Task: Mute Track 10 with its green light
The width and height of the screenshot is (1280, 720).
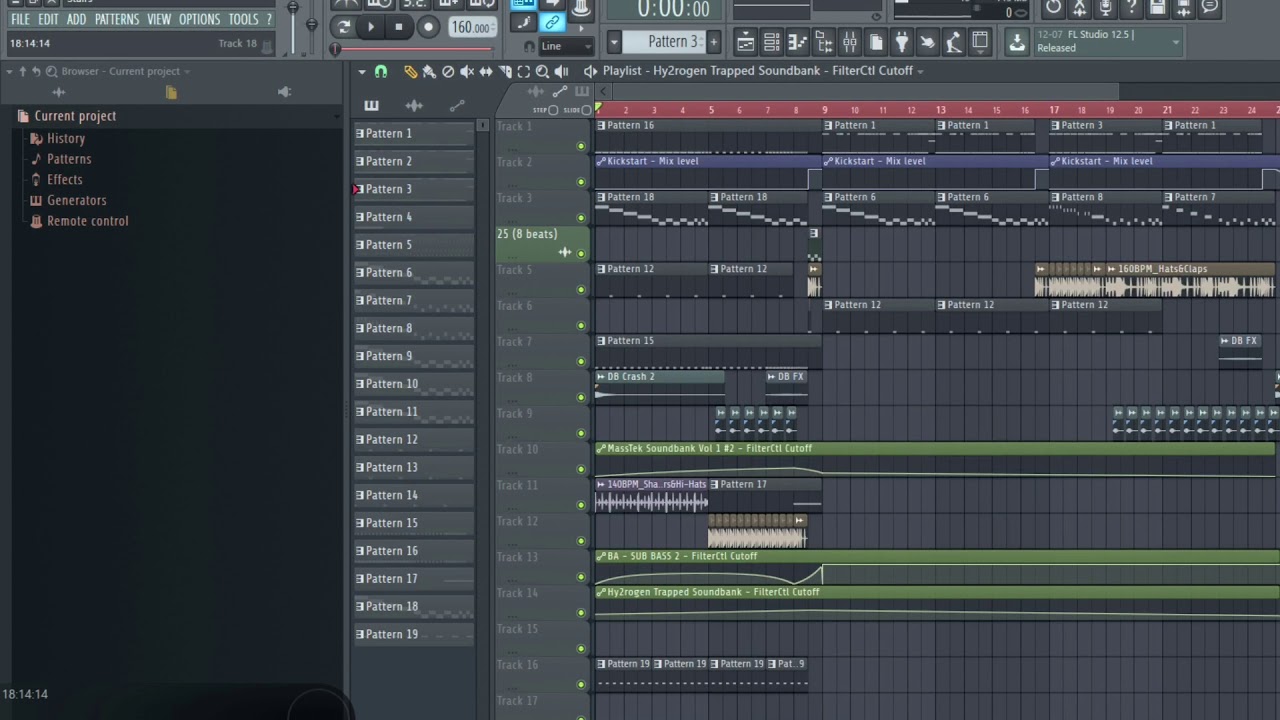Action: click(581, 469)
